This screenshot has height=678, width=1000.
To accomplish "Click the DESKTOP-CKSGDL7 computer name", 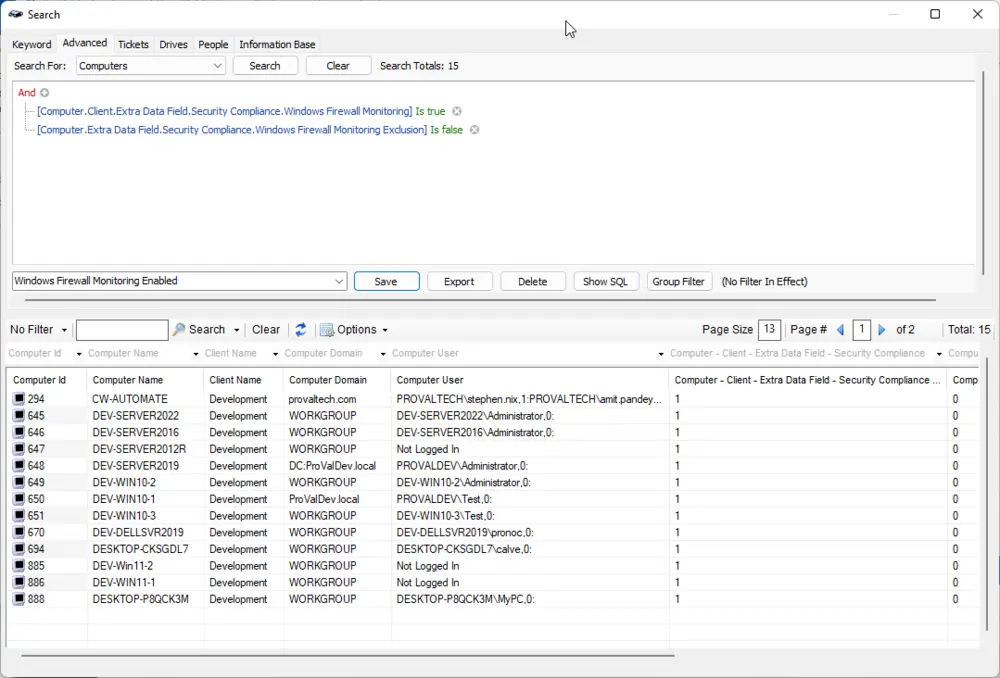I will point(140,549).
